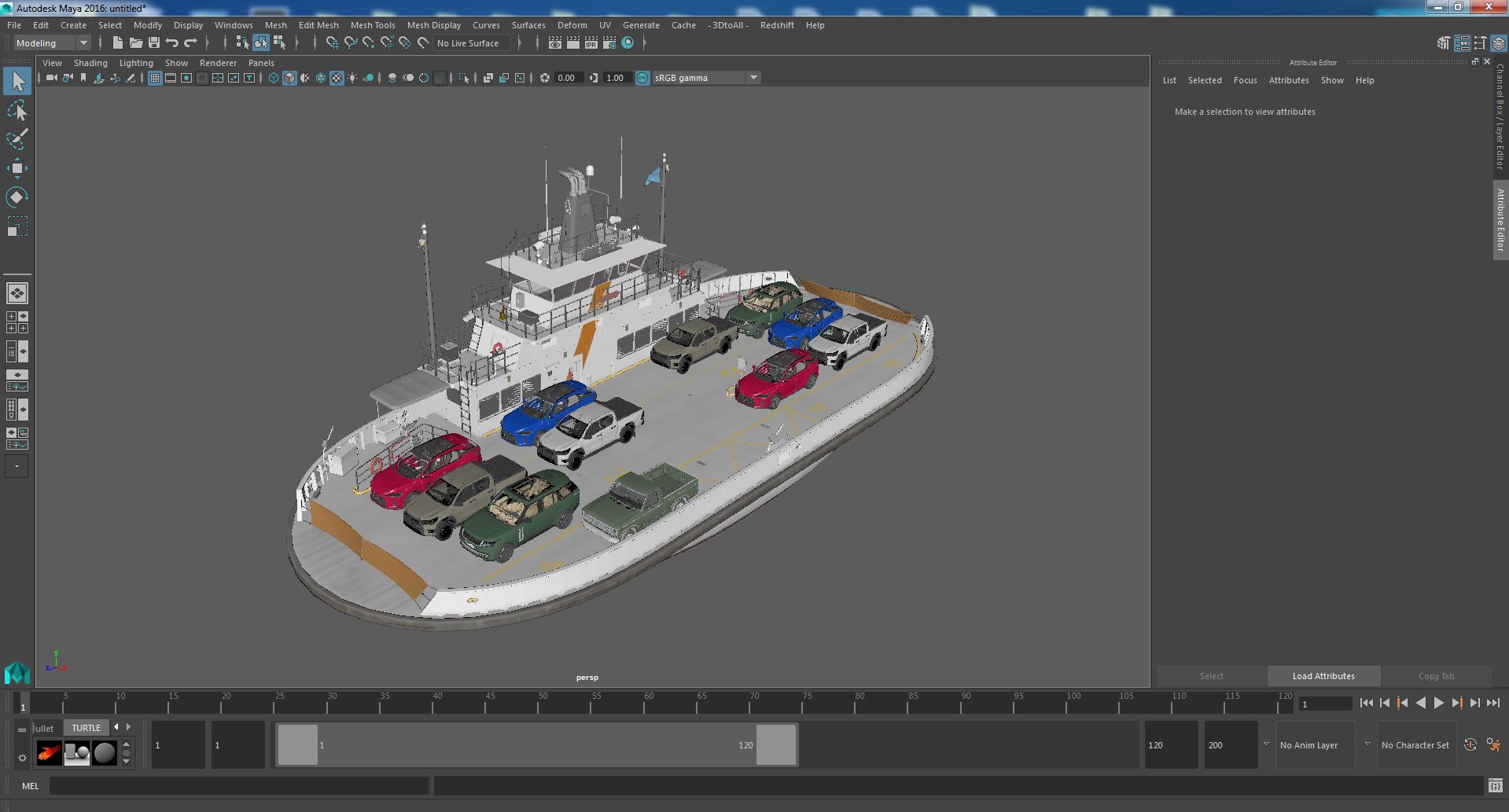Toggle textured display in viewport
The height and width of the screenshot is (812, 1509).
[337, 78]
